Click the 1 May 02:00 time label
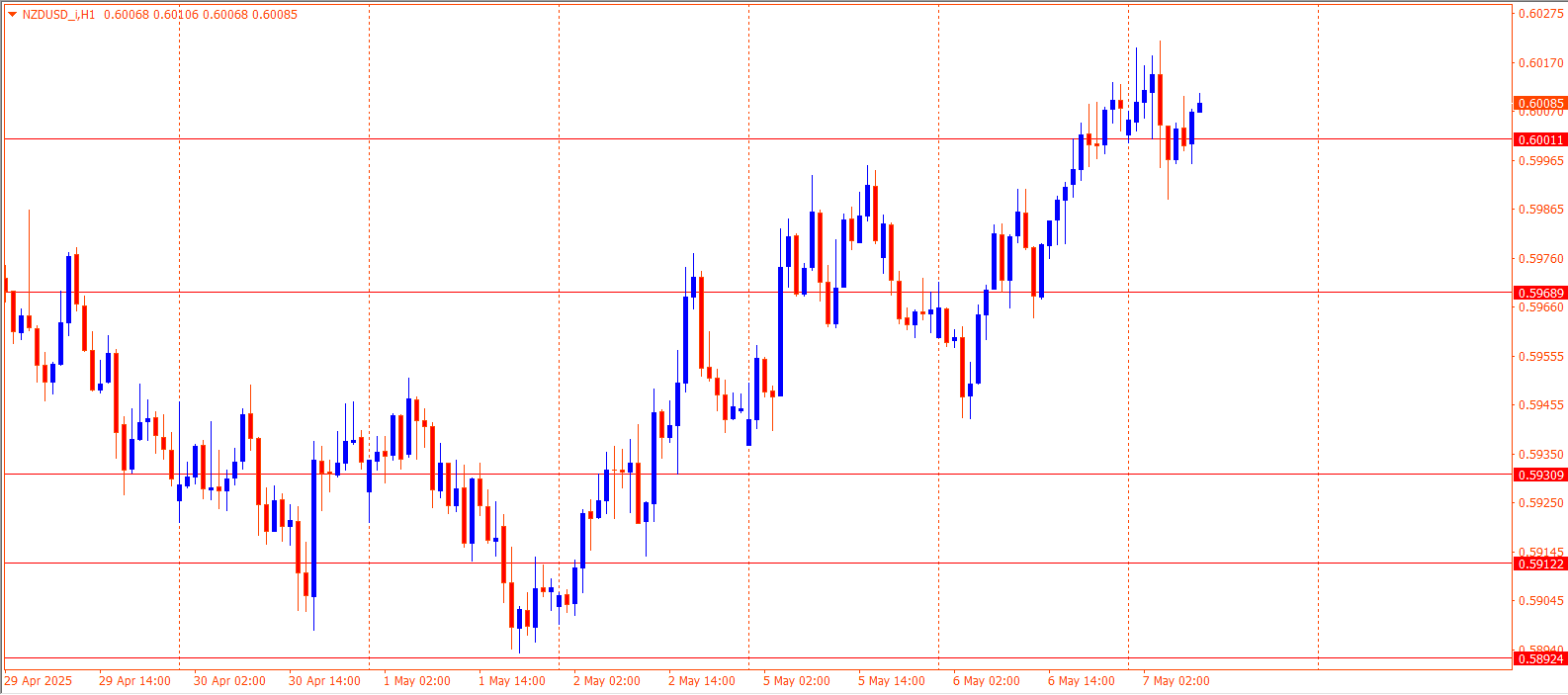This screenshot has width=1568, height=695. coord(417,681)
